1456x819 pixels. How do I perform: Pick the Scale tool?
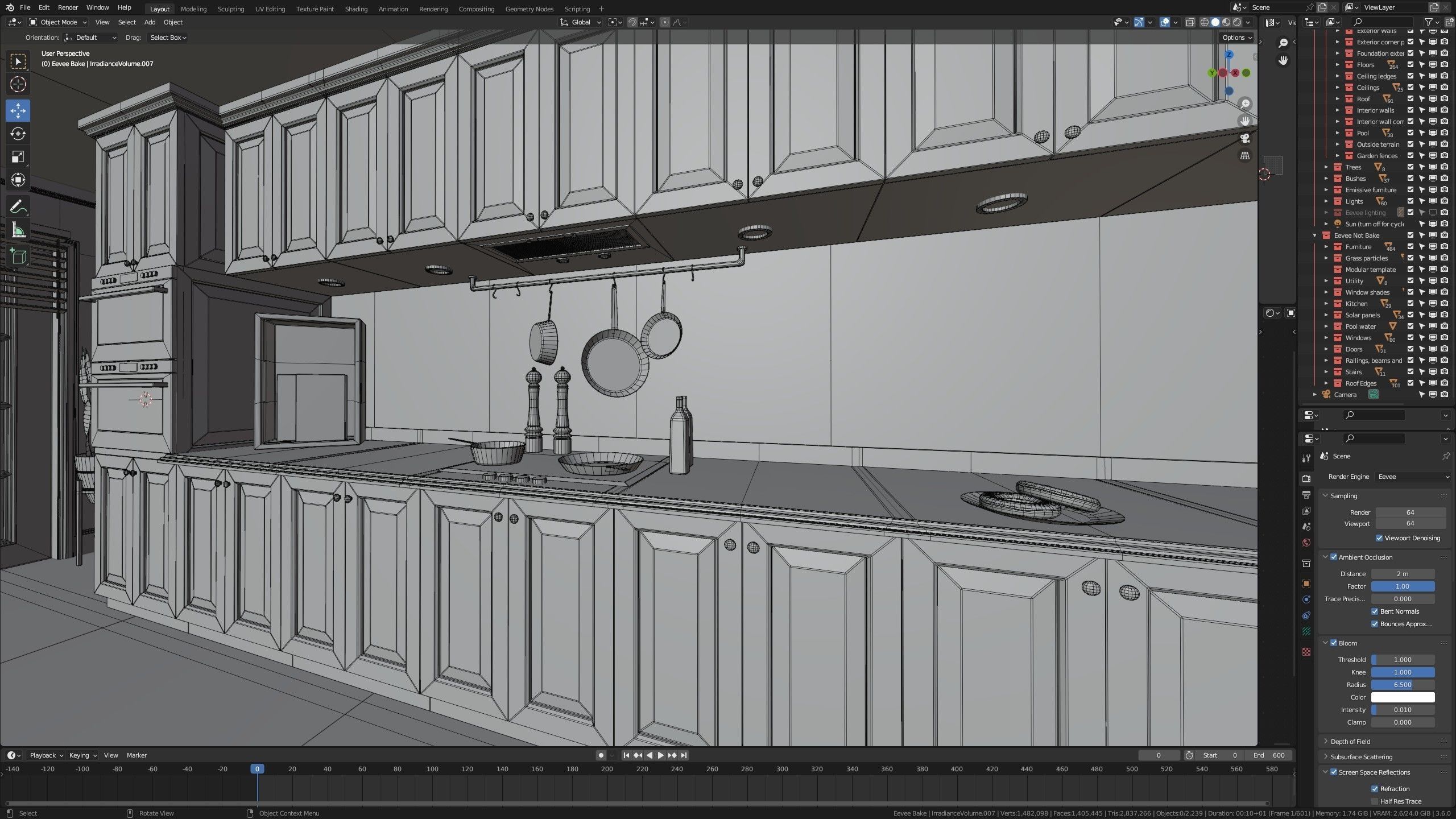coord(18,157)
